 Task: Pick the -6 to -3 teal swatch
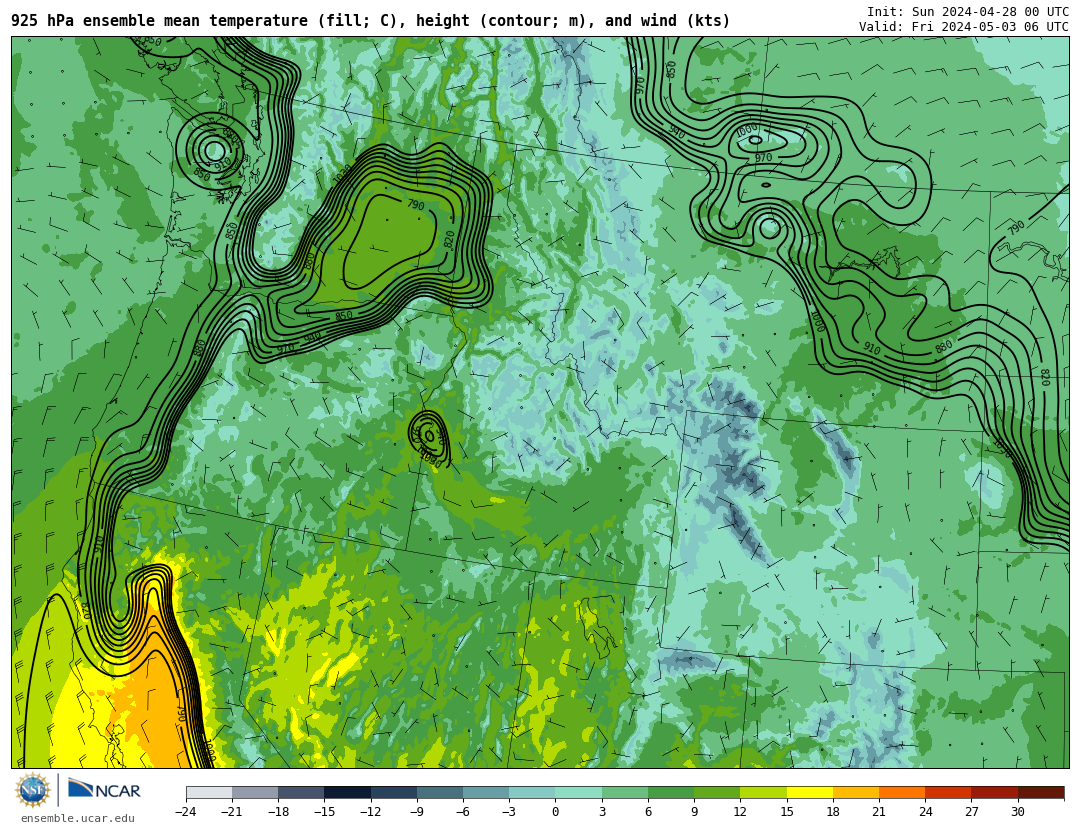[486, 792]
